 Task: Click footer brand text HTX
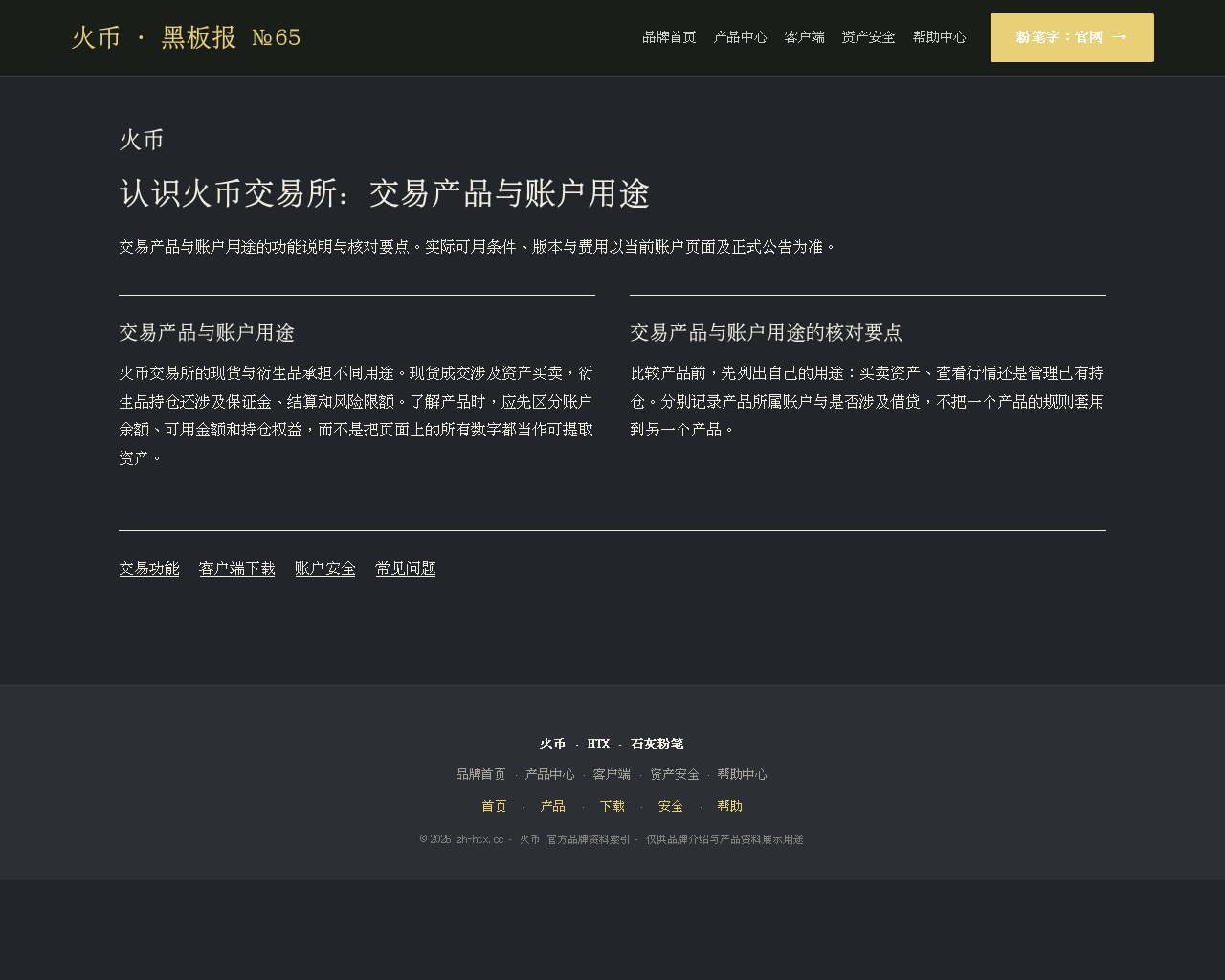click(598, 744)
